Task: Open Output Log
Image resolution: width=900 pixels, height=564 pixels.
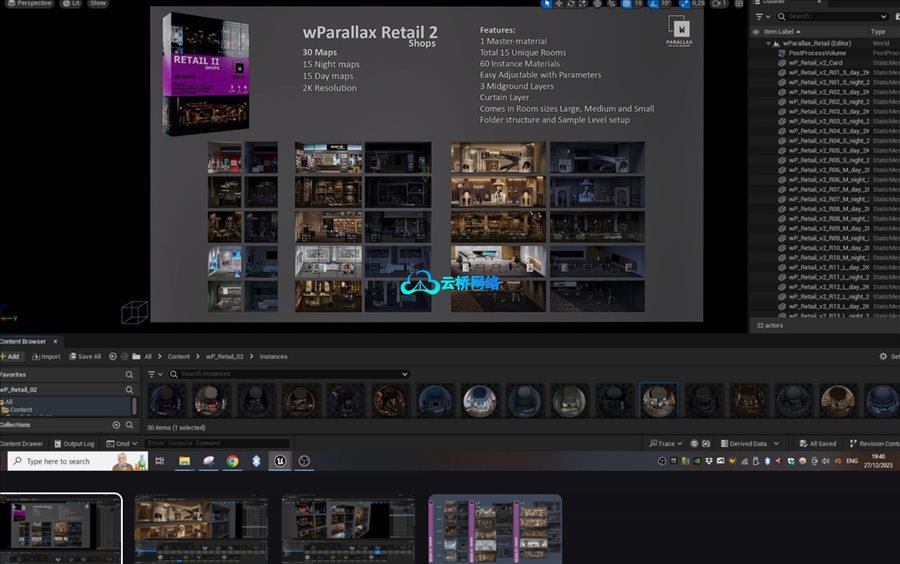Action: pos(74,444)
